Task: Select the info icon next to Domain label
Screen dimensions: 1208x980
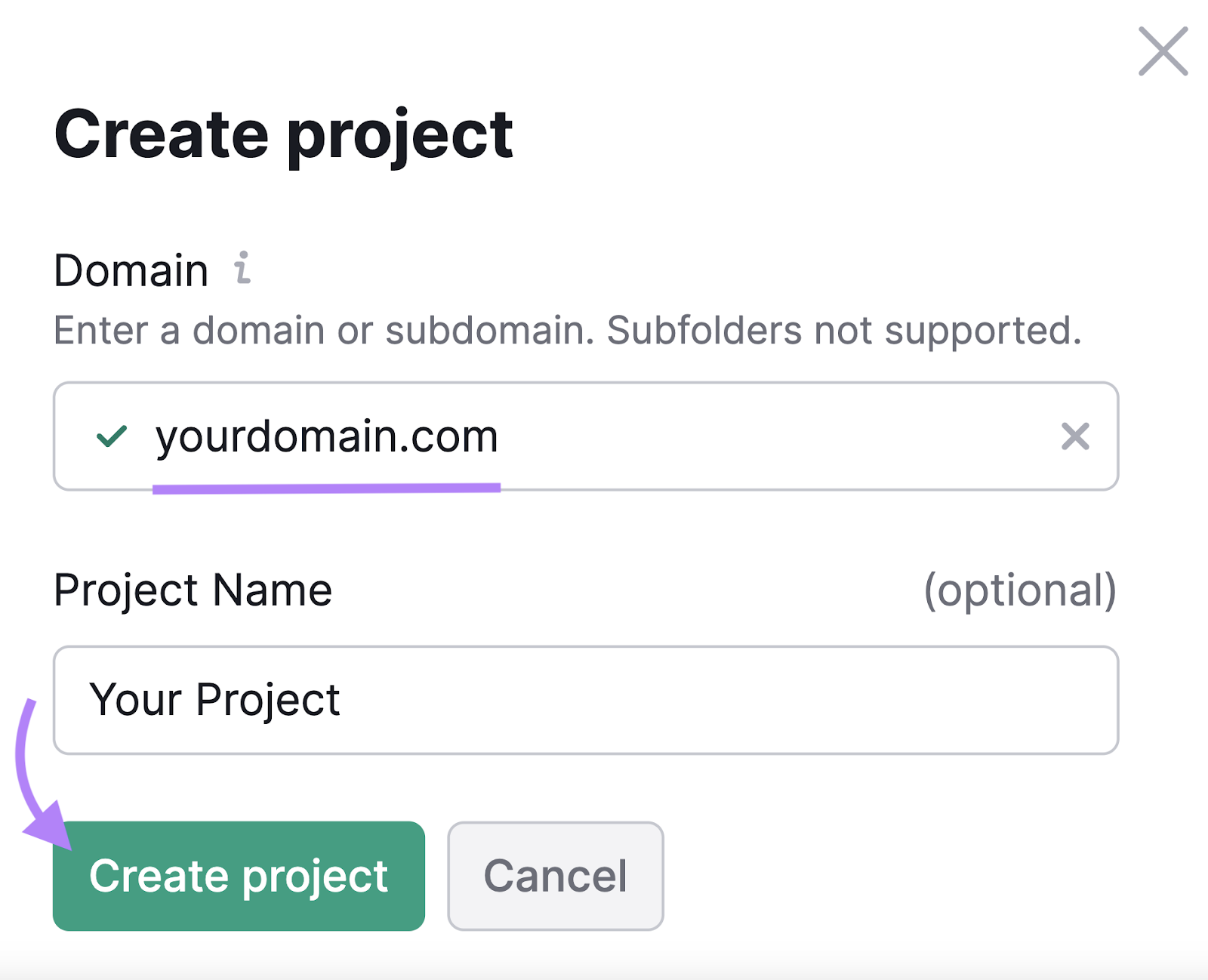Action: [x=243, y=270]
